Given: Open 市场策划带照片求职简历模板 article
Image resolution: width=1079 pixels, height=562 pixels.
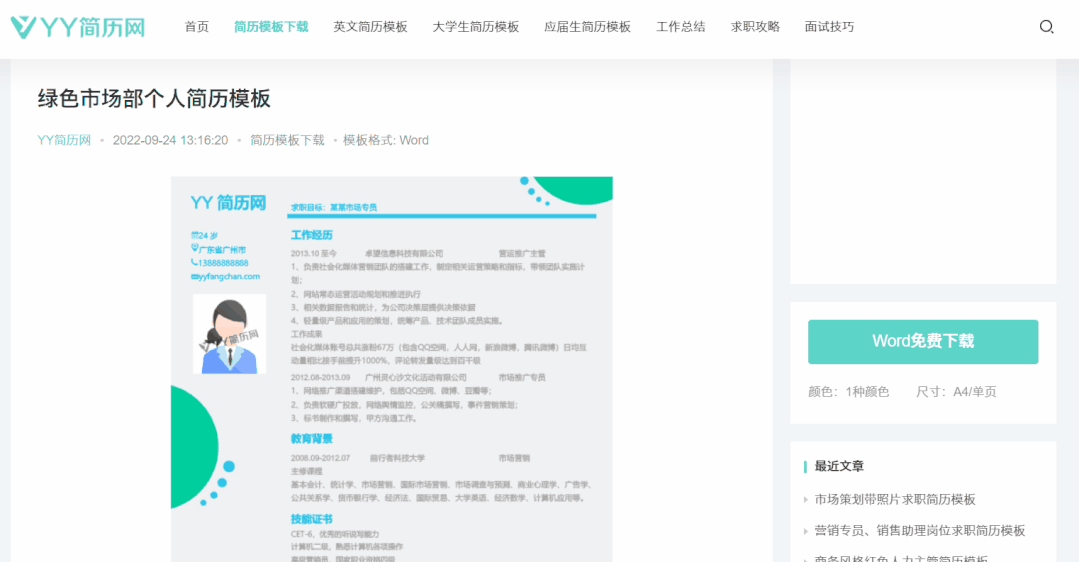Looking at the screenshot, I should pos(895,499).
